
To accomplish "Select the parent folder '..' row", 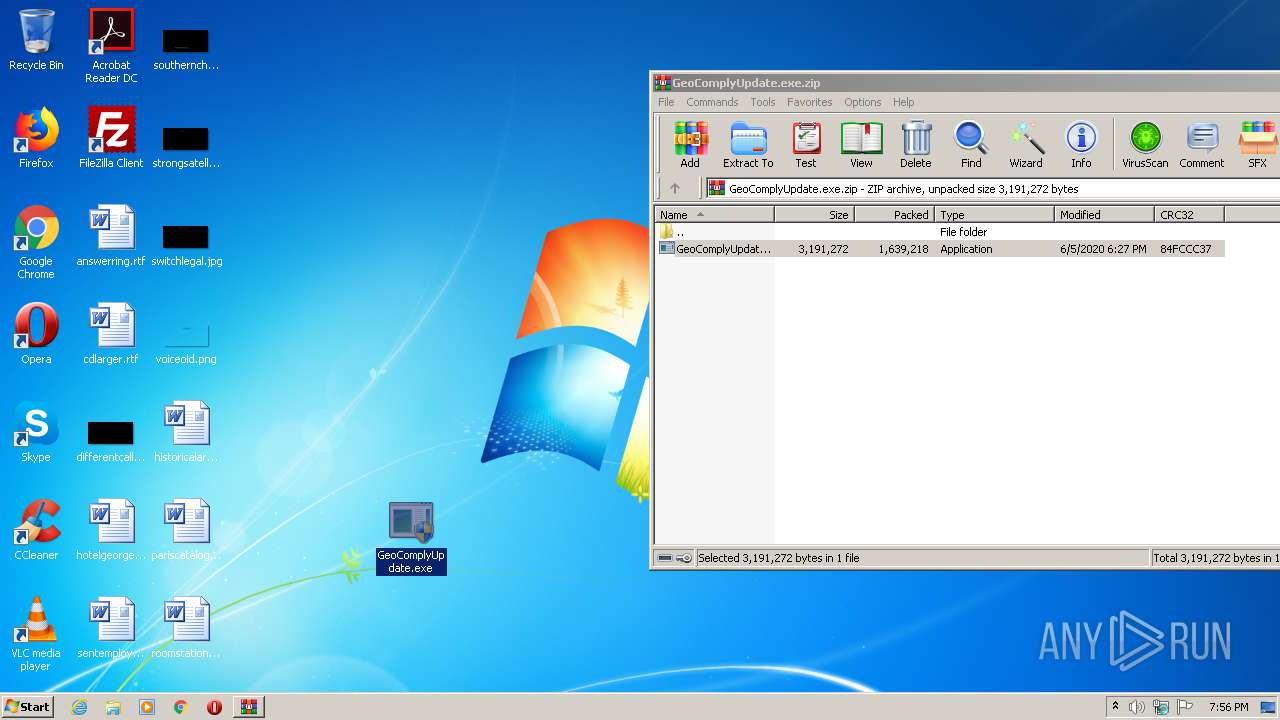I will click(x=940, y=232).
